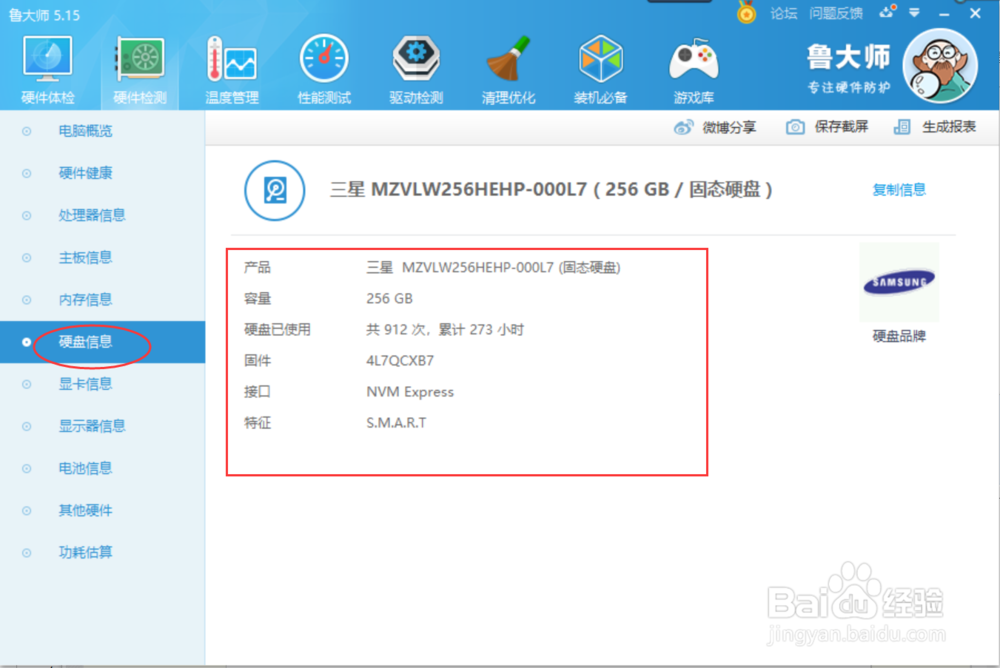Screen dimensions: 1000x668
Task: Click 生成报表 button text
Action: [x=949, y=127]
